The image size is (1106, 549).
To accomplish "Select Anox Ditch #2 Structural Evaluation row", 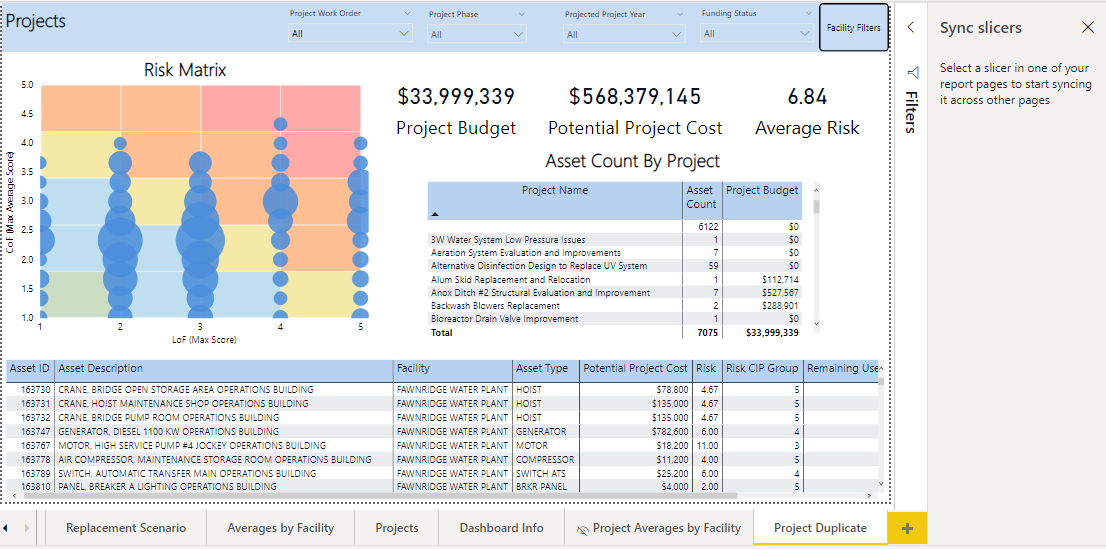I will pos(614,292).
